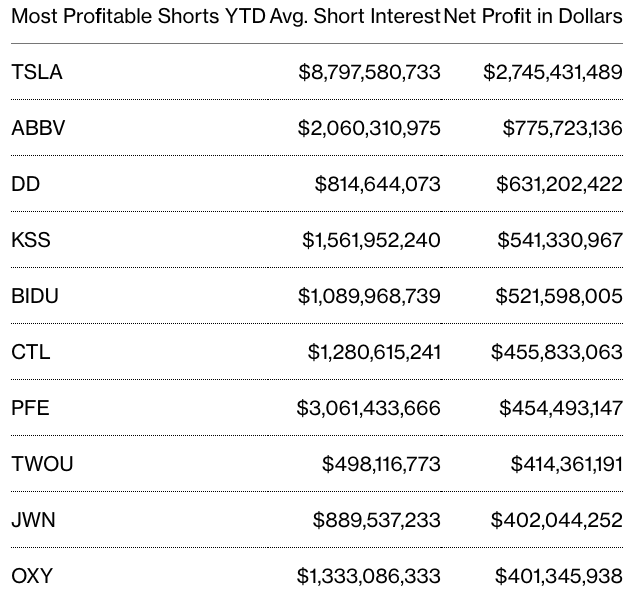Click TSLA's net profit value $2,745,431,489
This screenshot has height=599, width=630.
pyautogui.click(x=552, y=72)
